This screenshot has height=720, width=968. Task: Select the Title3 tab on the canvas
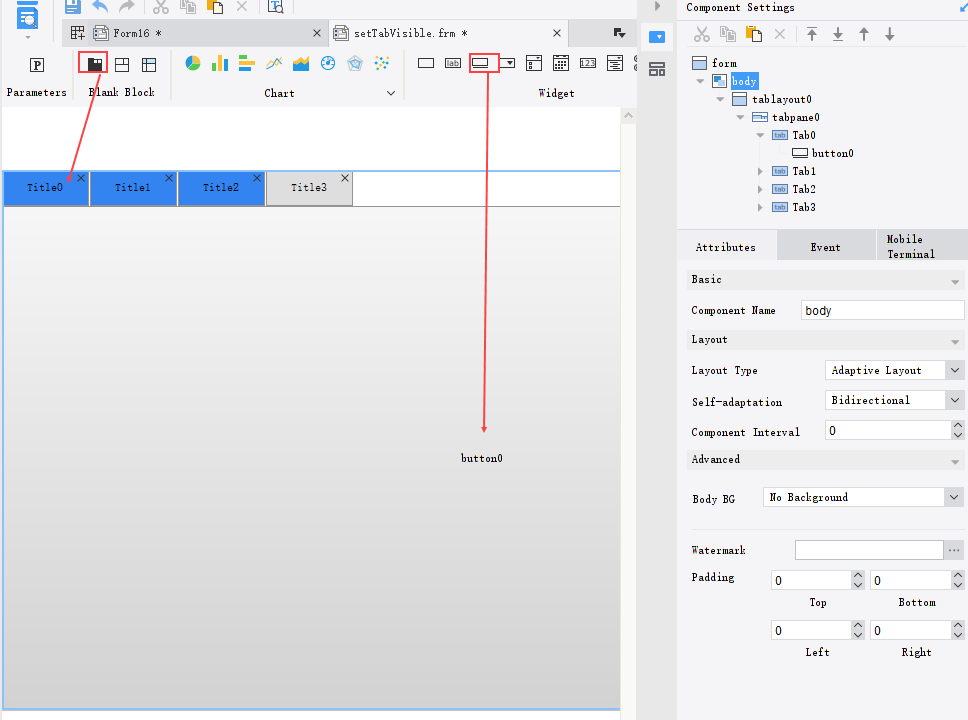pyautogui.click(x=309, y=187)
